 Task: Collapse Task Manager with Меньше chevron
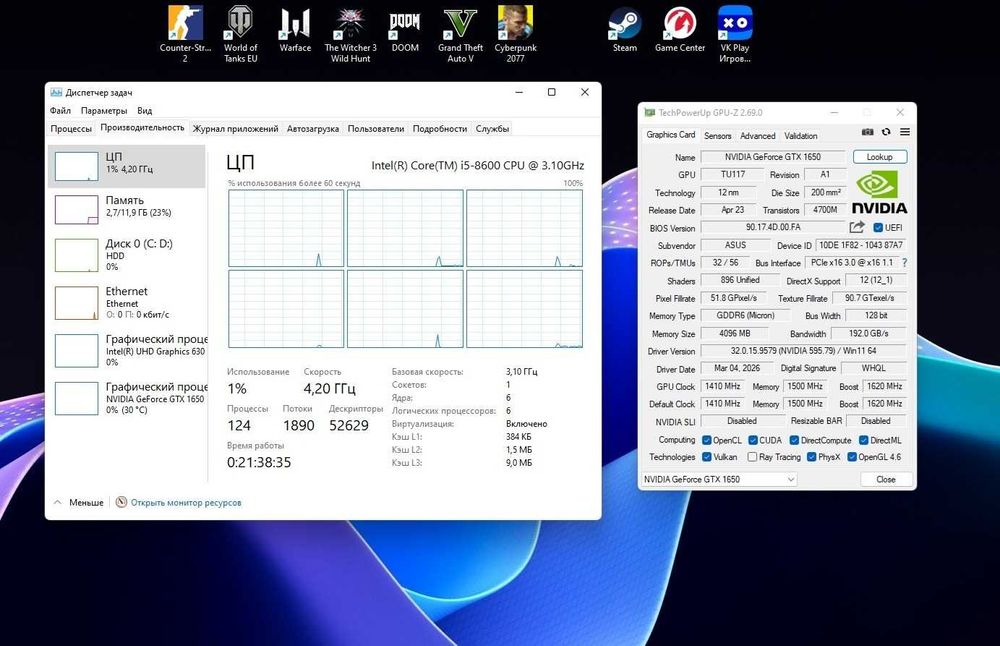pos(57,502)
